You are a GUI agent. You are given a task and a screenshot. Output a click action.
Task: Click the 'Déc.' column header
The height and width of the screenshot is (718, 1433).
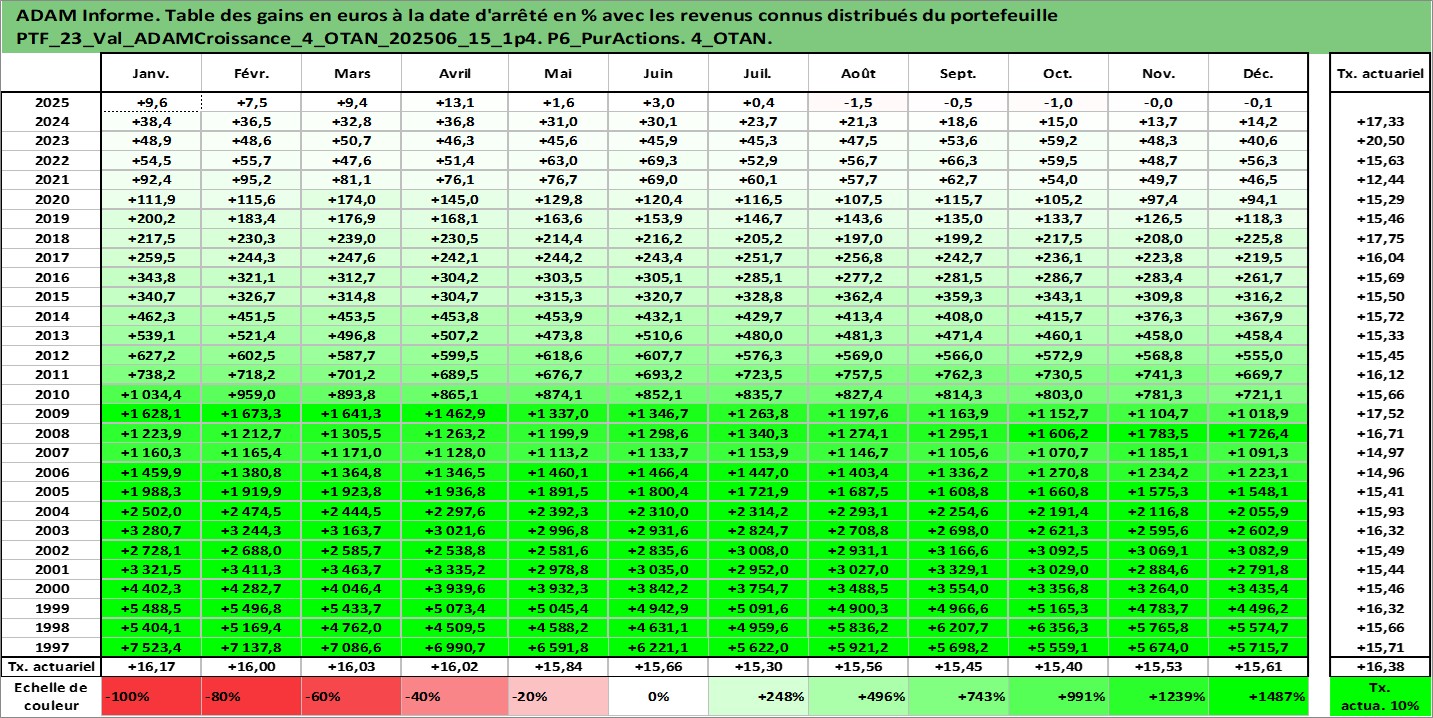pyautogui.click(x=1258, y=74)
